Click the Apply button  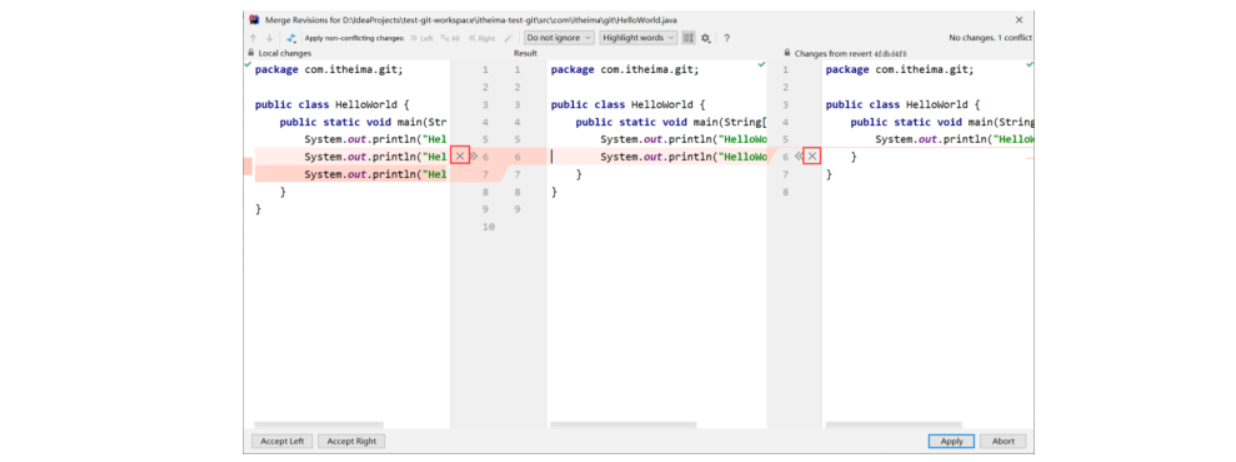[951, 441]
